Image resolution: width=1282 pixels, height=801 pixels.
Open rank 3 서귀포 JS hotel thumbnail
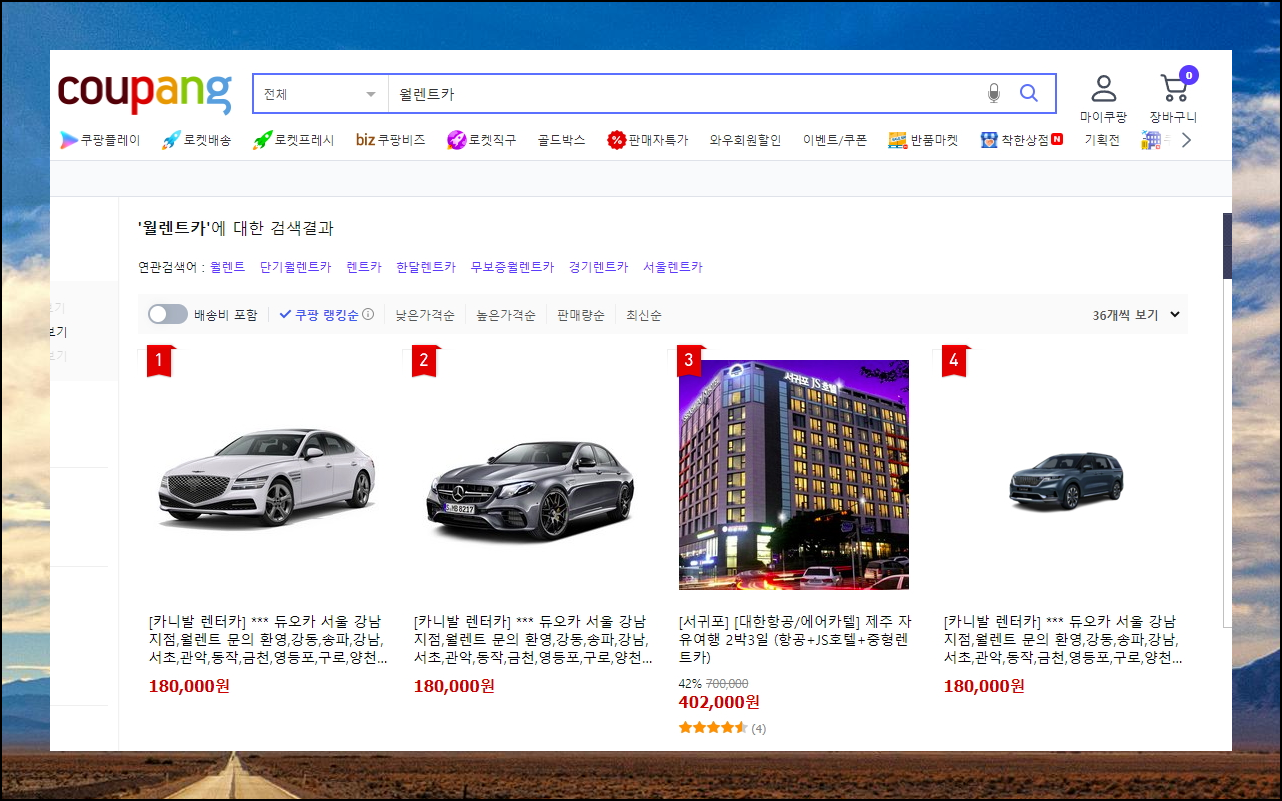(794, 475)
